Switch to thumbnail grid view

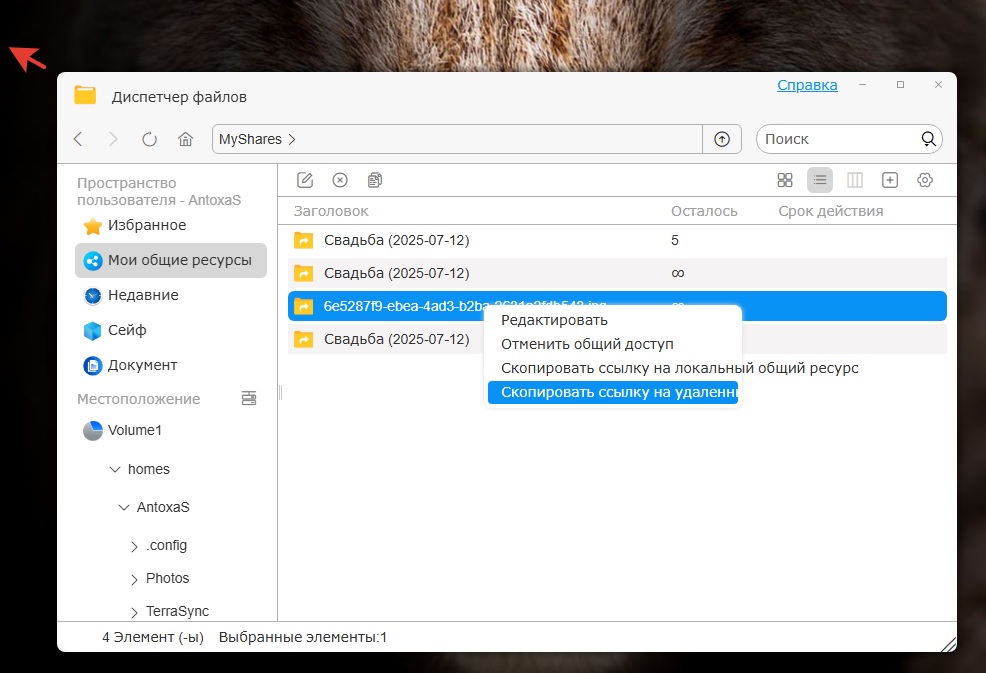click(785, 181)
